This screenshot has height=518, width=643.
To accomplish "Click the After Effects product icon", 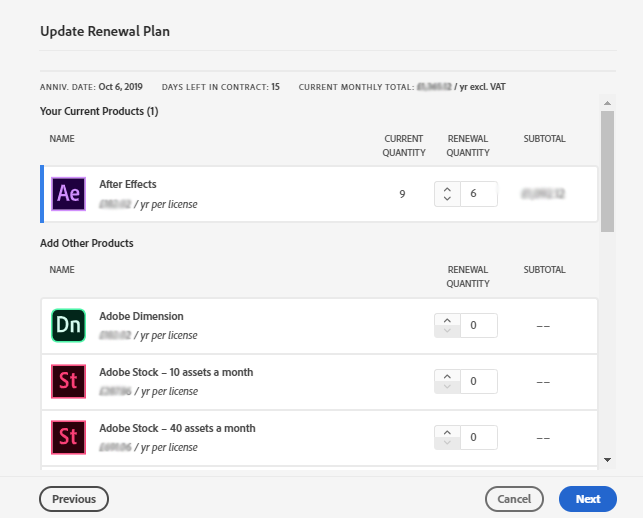I will (x=68, y=194).
